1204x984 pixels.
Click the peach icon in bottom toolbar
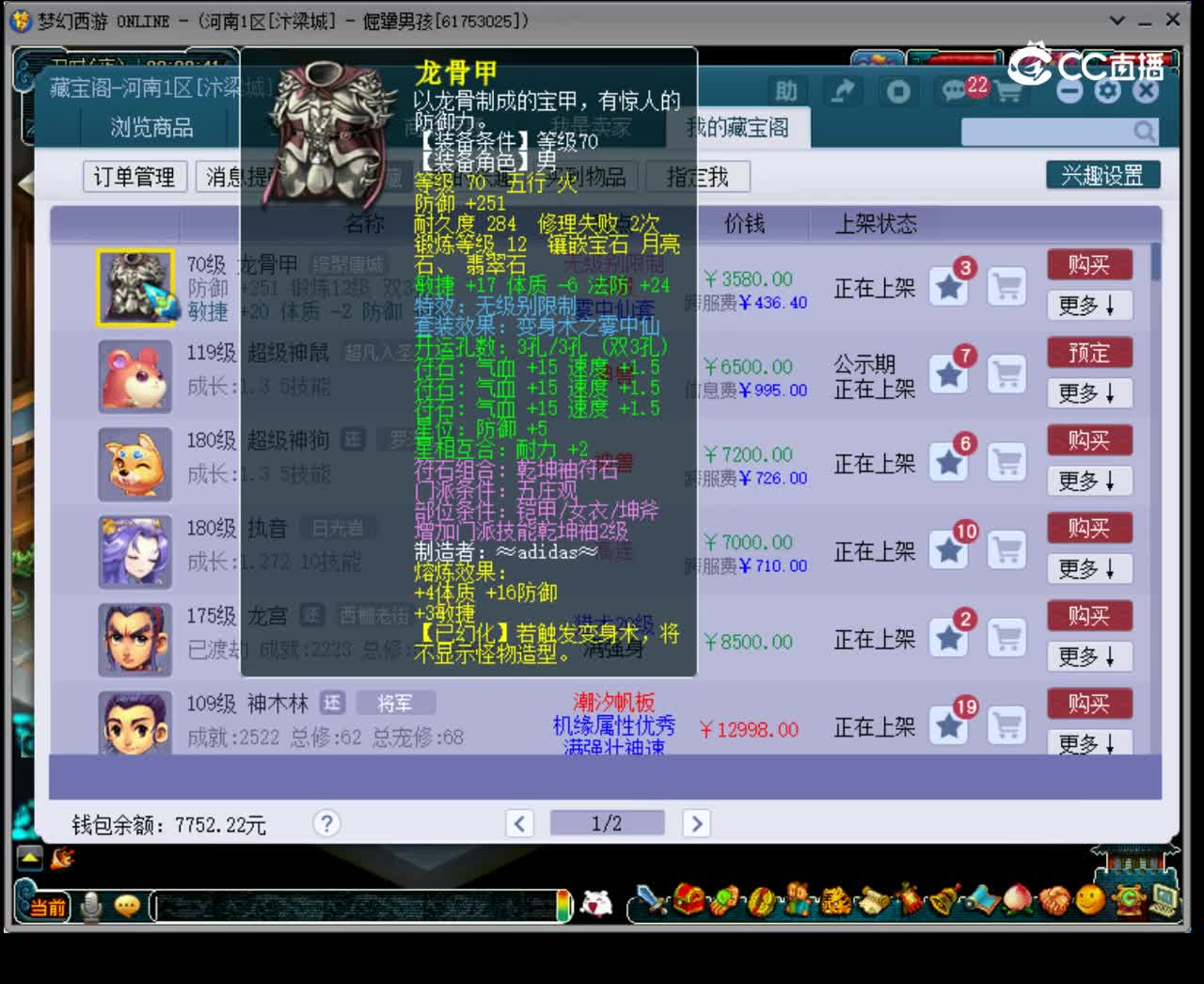coord(1017,900)
